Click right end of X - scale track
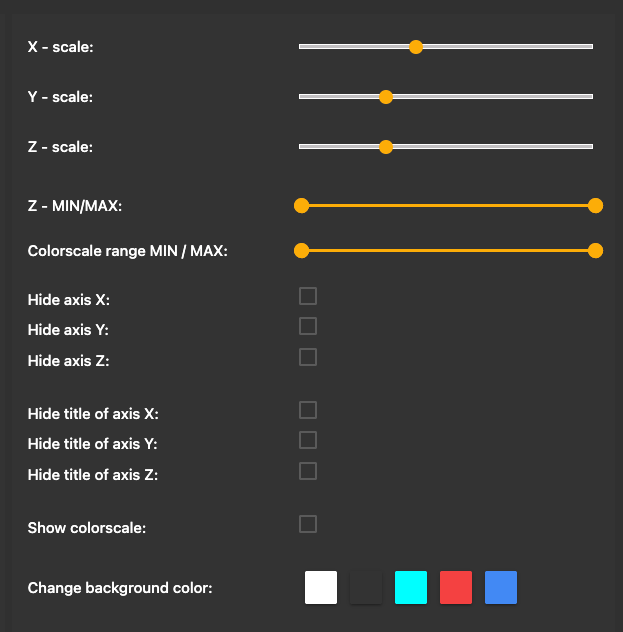623x632 pixels. click(591, 46)
